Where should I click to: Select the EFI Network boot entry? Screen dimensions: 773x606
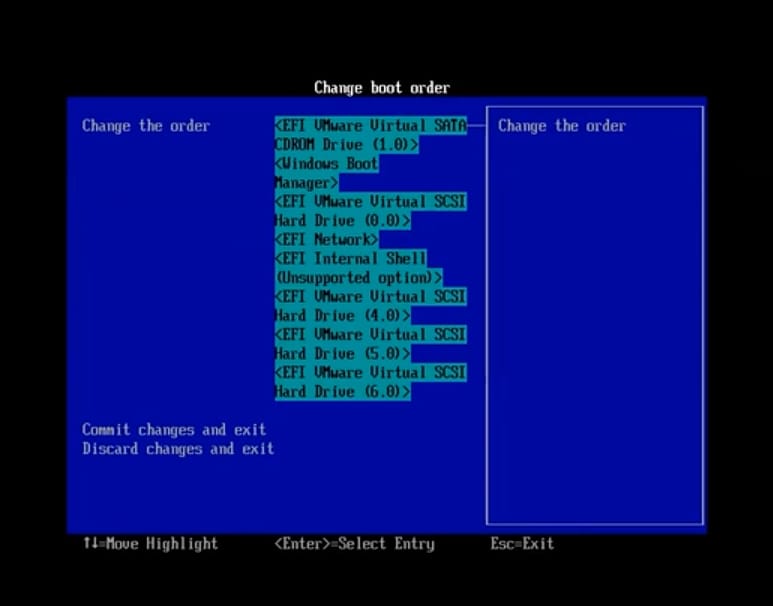[326, 240]
